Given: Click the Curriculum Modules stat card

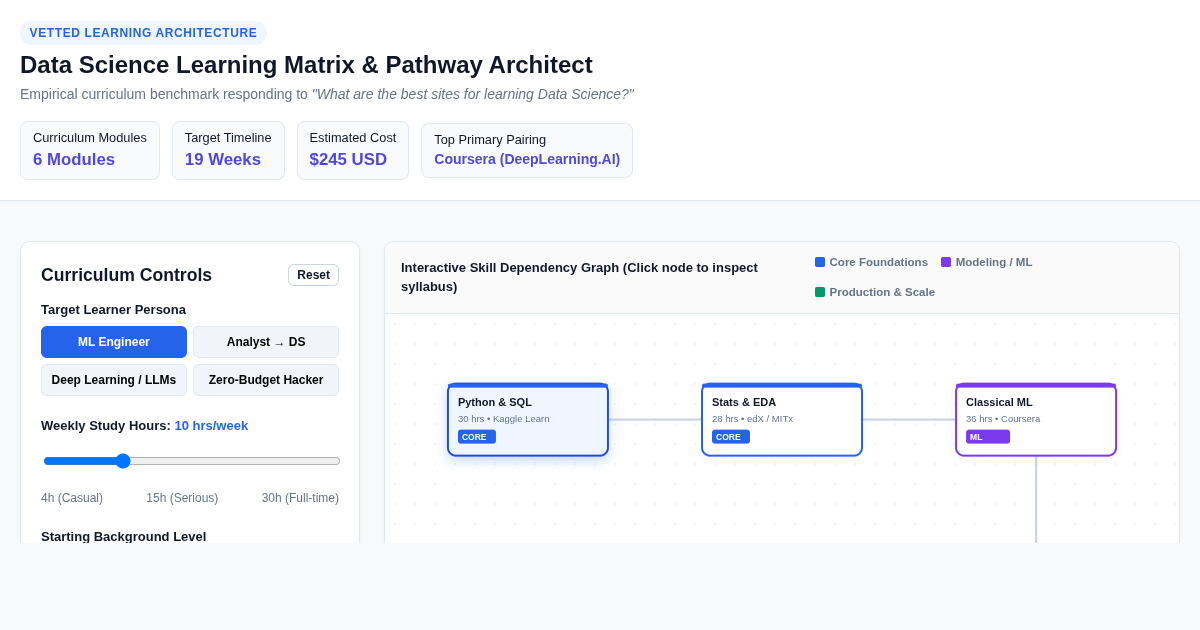Looking at the screenshot, I should click(x=90, y=151).
